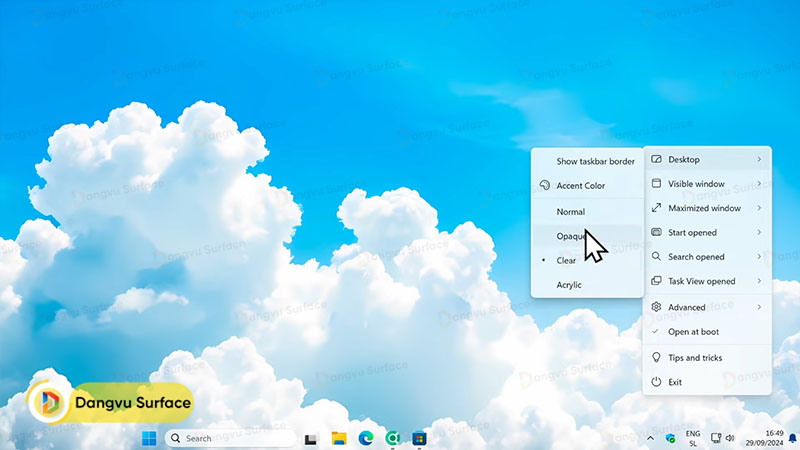The image size is (800, 450).
Task: Expand the Search opened submenu arrow
Action: pos(759,257)
